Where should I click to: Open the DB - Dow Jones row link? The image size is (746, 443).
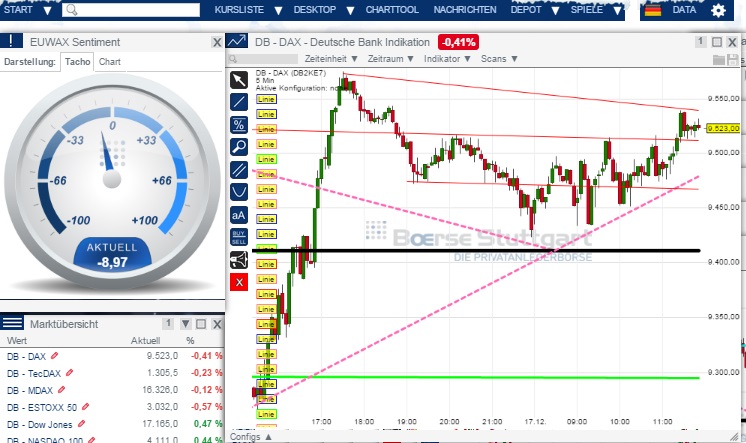pos(39,424)
